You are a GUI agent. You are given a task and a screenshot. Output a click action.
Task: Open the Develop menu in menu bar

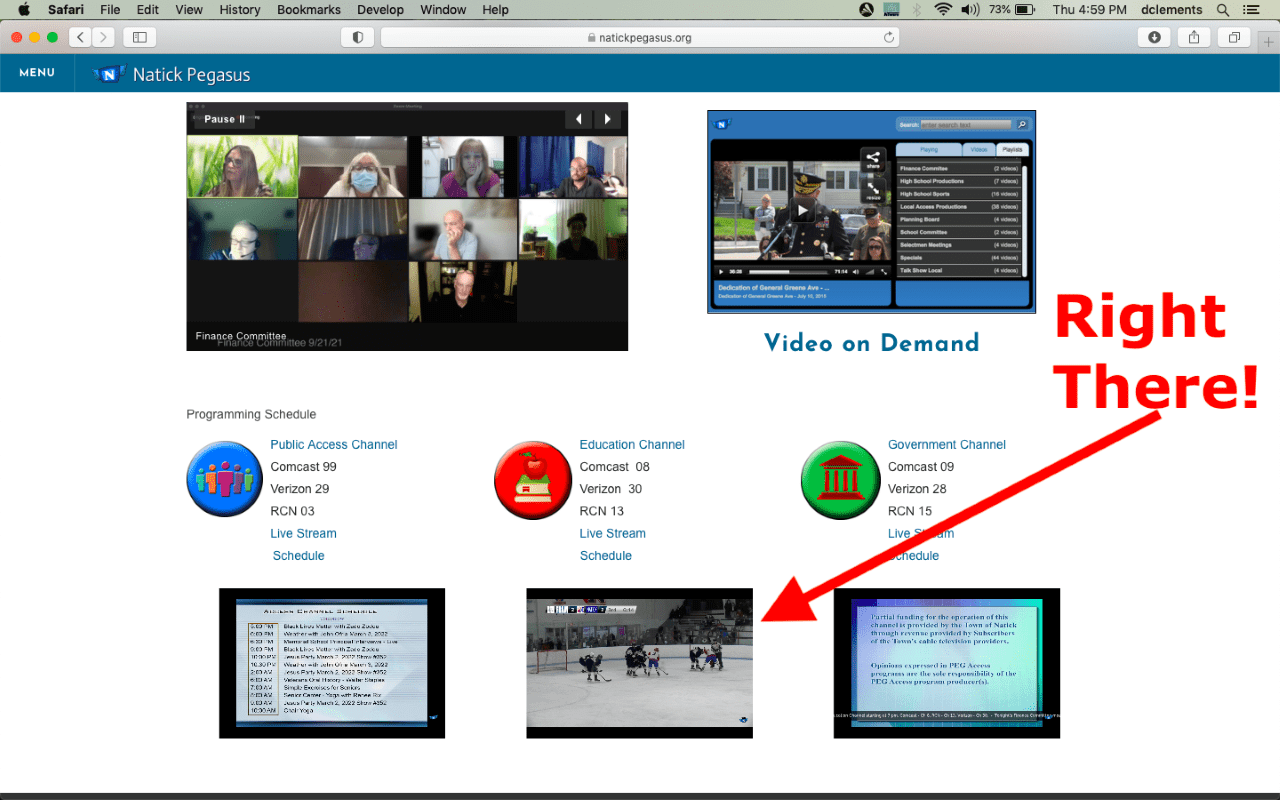[x=381, y=10]
